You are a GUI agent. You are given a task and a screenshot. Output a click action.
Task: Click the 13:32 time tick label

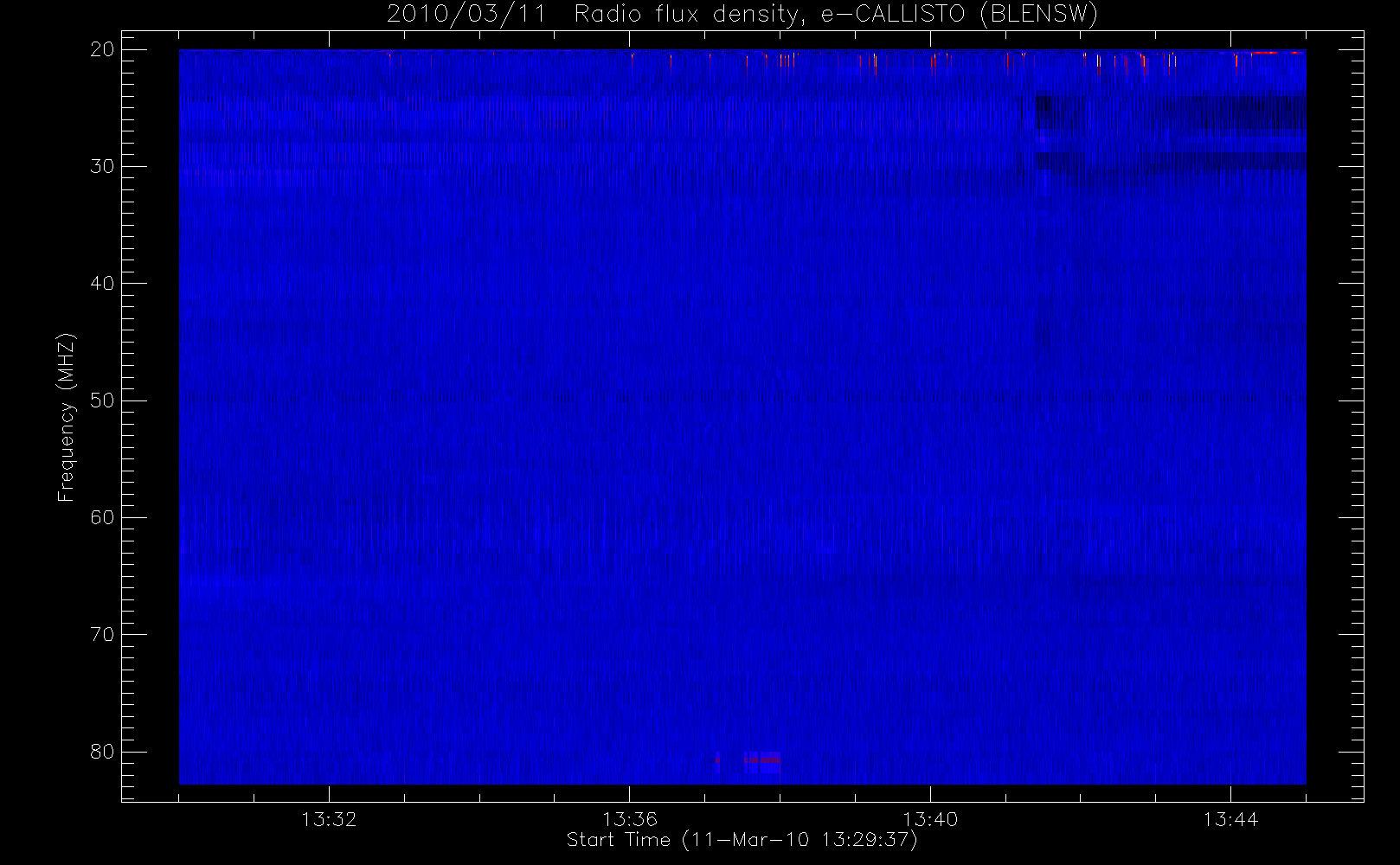click(329, 819)
